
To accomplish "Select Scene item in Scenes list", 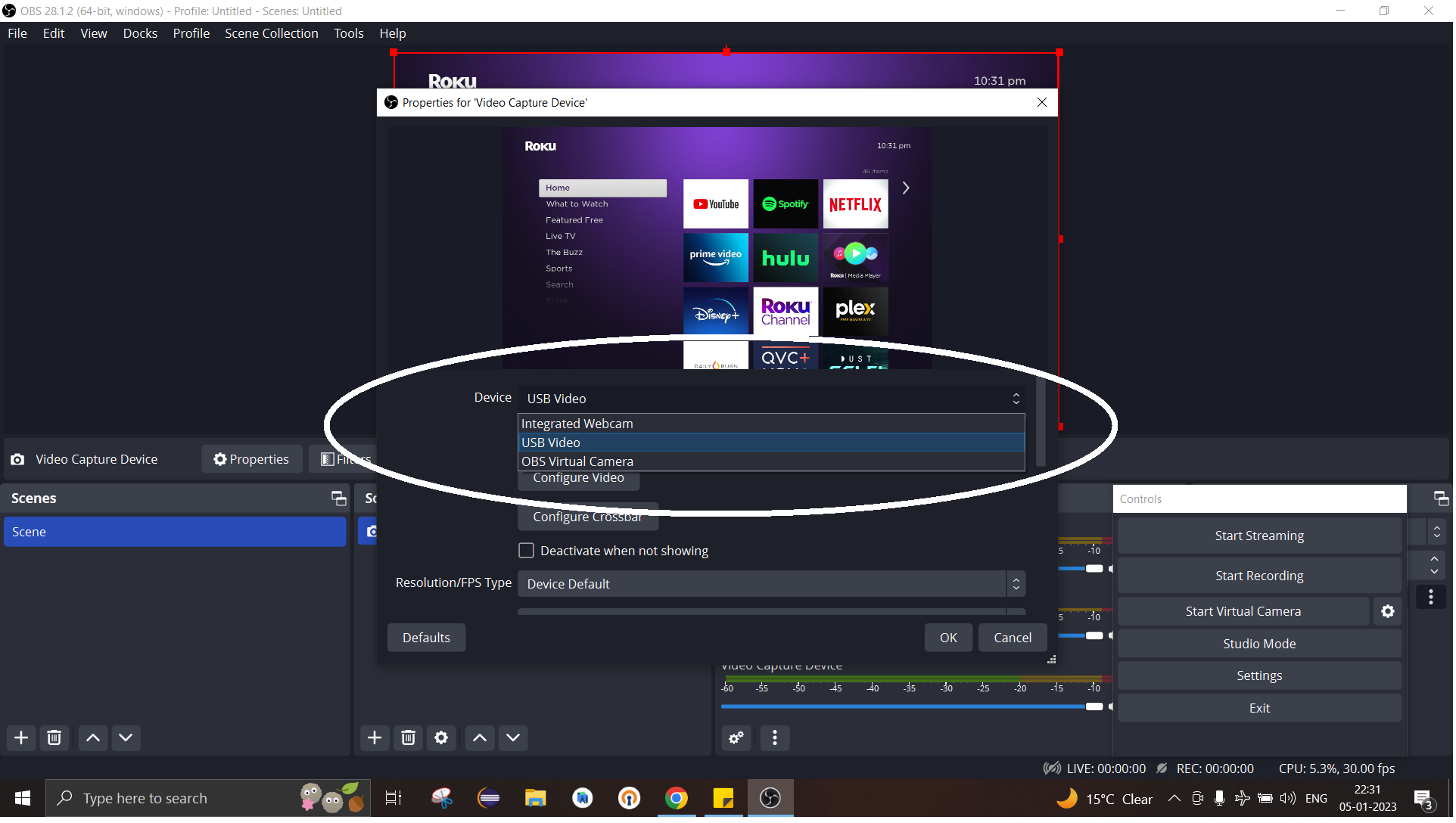I will click(x=176, y=533).
